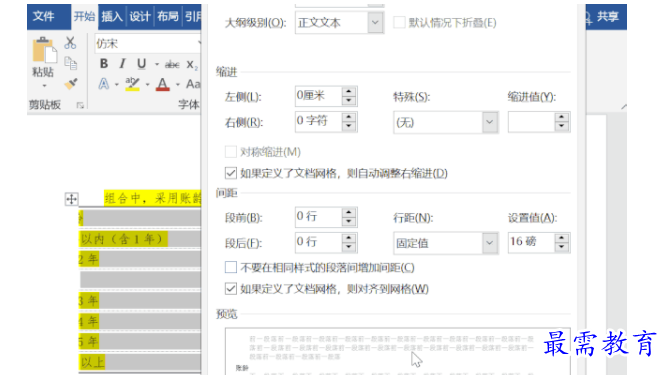Click the 设置值 16 磅 field
The width and height of the screenshot is (665, 375).
point(531,242)
